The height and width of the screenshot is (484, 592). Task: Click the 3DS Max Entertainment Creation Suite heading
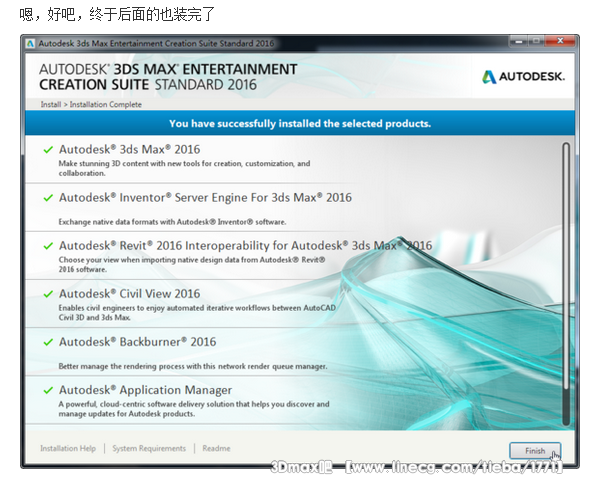click(x=168, y=77)
